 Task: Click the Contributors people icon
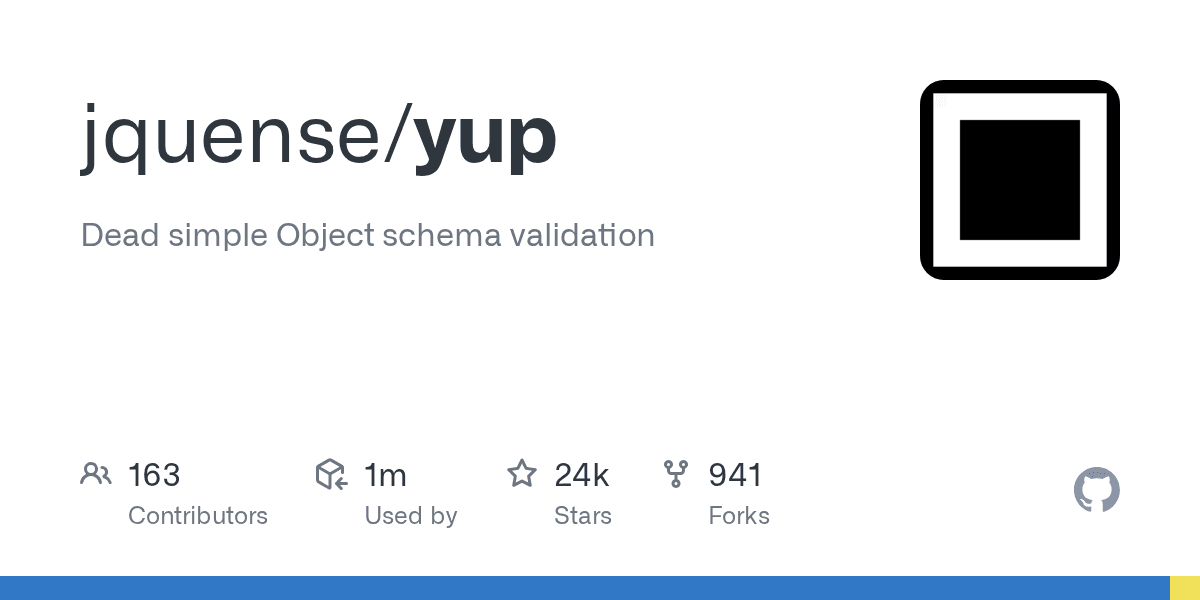[95, 474]
